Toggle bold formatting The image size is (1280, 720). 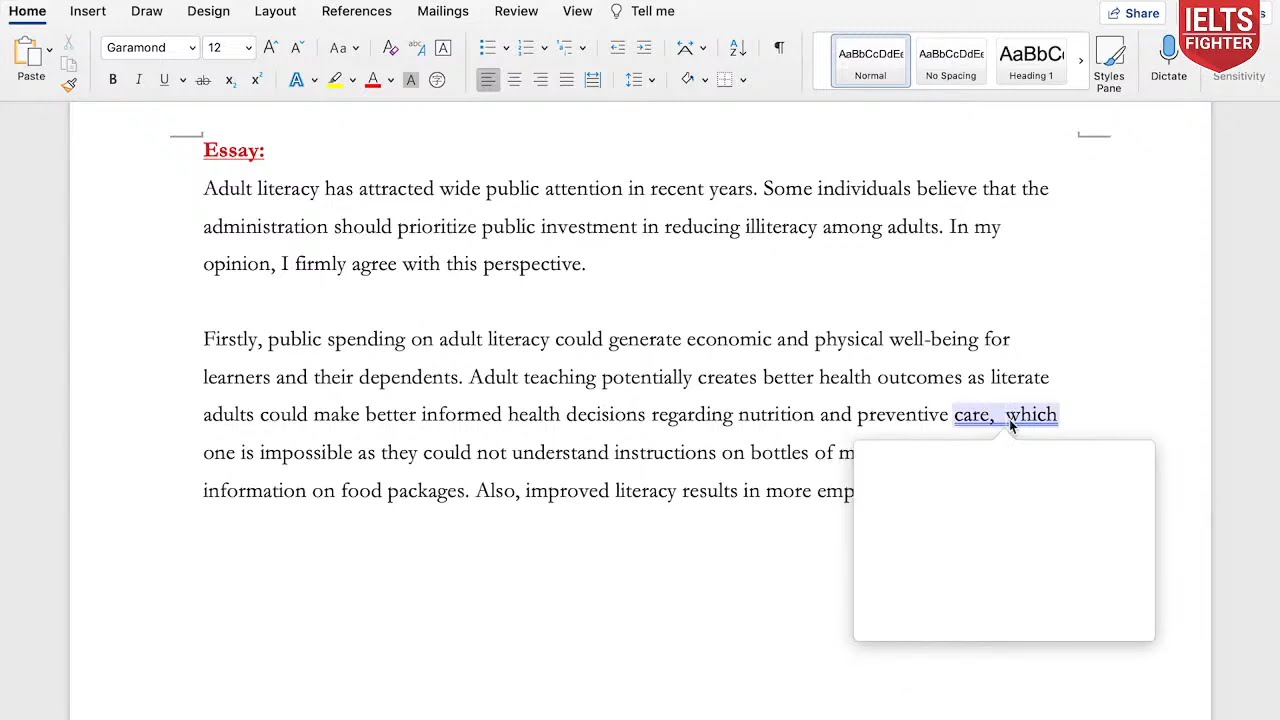click(x=113, y=80)
